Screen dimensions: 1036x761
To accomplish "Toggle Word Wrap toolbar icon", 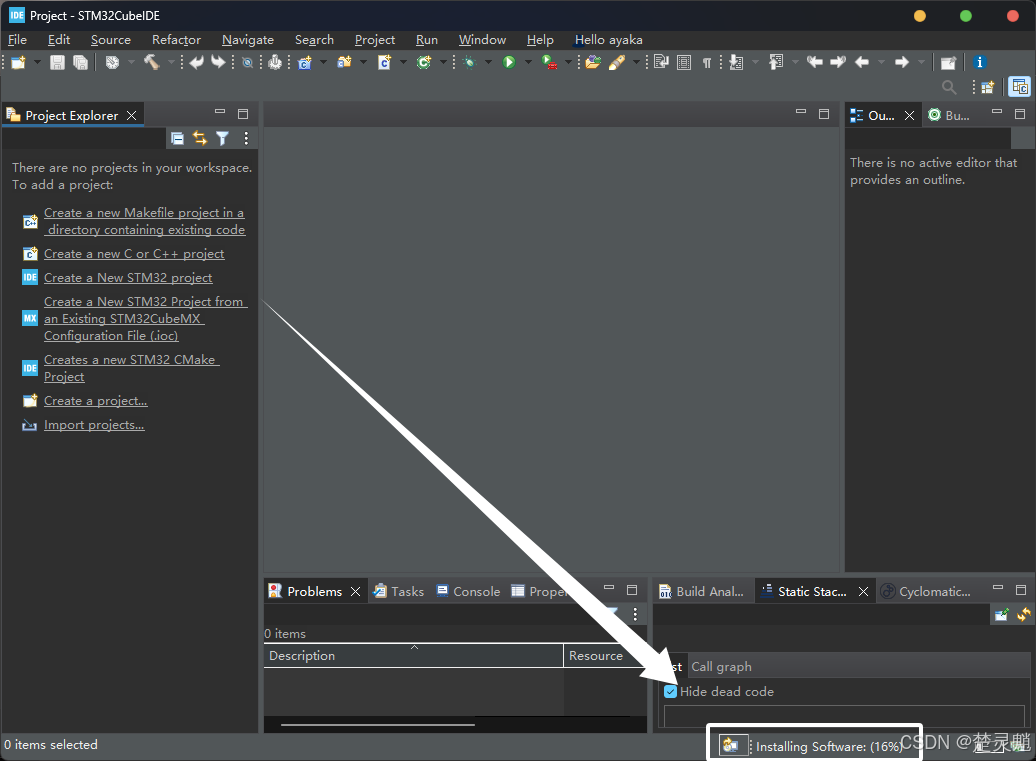I will [x=661, y=62].
